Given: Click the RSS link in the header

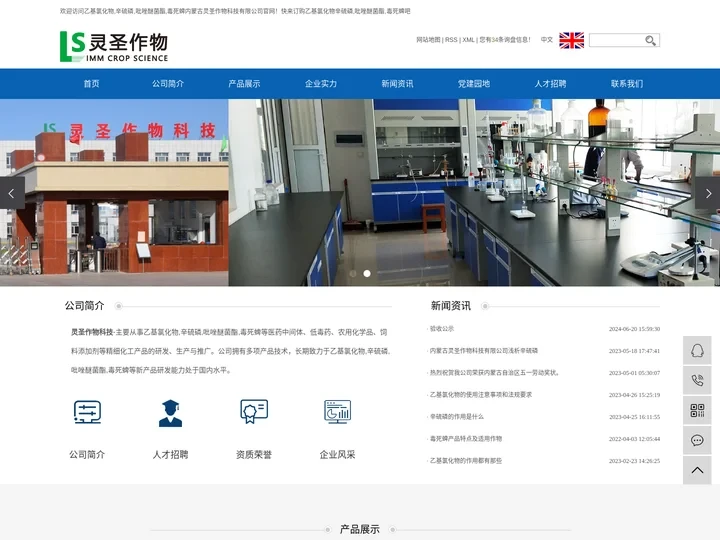Looking at the screenshot, I should click(x=451, y=40).
